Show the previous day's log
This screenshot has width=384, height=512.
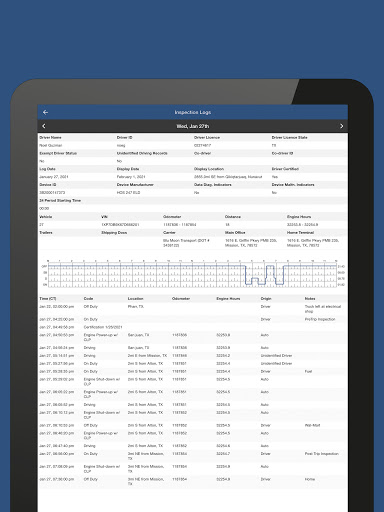[44, 126]
